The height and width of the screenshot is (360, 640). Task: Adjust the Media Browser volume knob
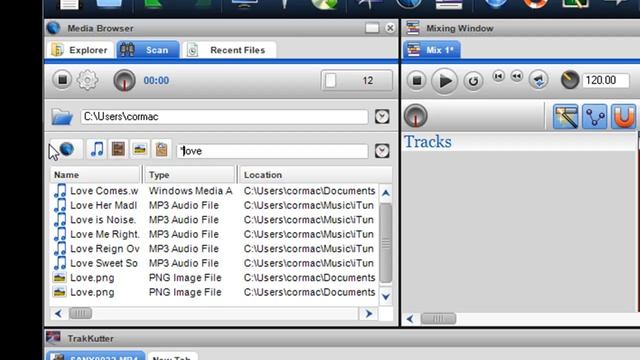click(x=124, y=80)
